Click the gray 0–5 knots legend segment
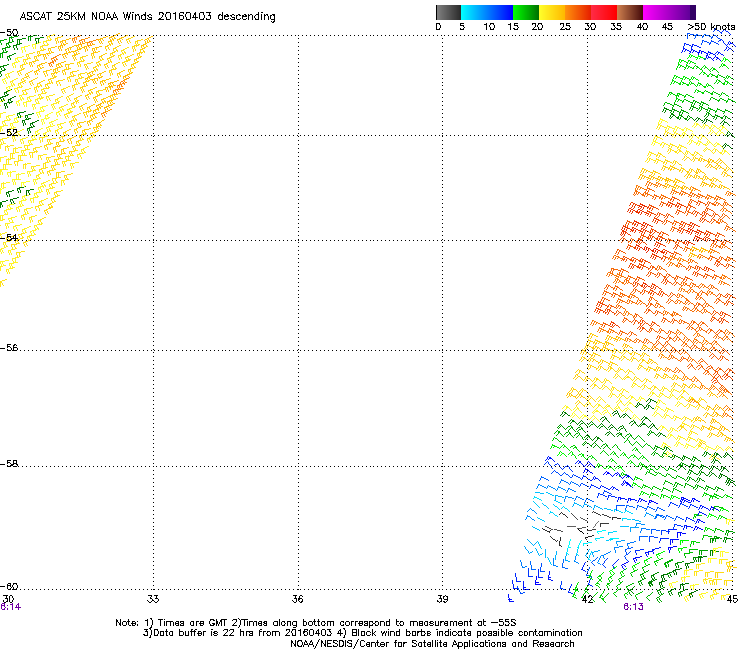Image resolution: width=740 pixels, height=650 pixels. pos(448,12)
